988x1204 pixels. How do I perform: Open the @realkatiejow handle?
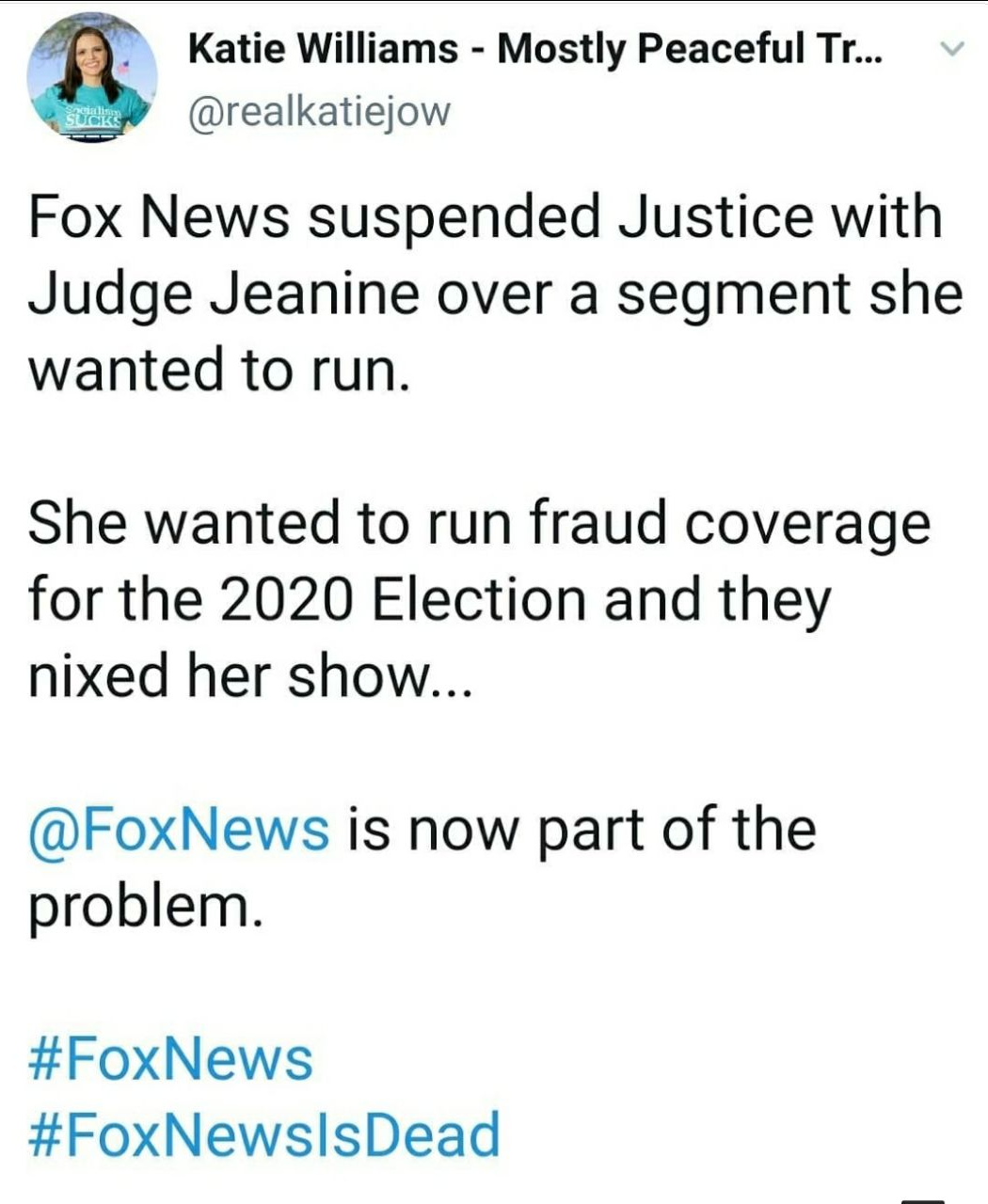(320, 111)
